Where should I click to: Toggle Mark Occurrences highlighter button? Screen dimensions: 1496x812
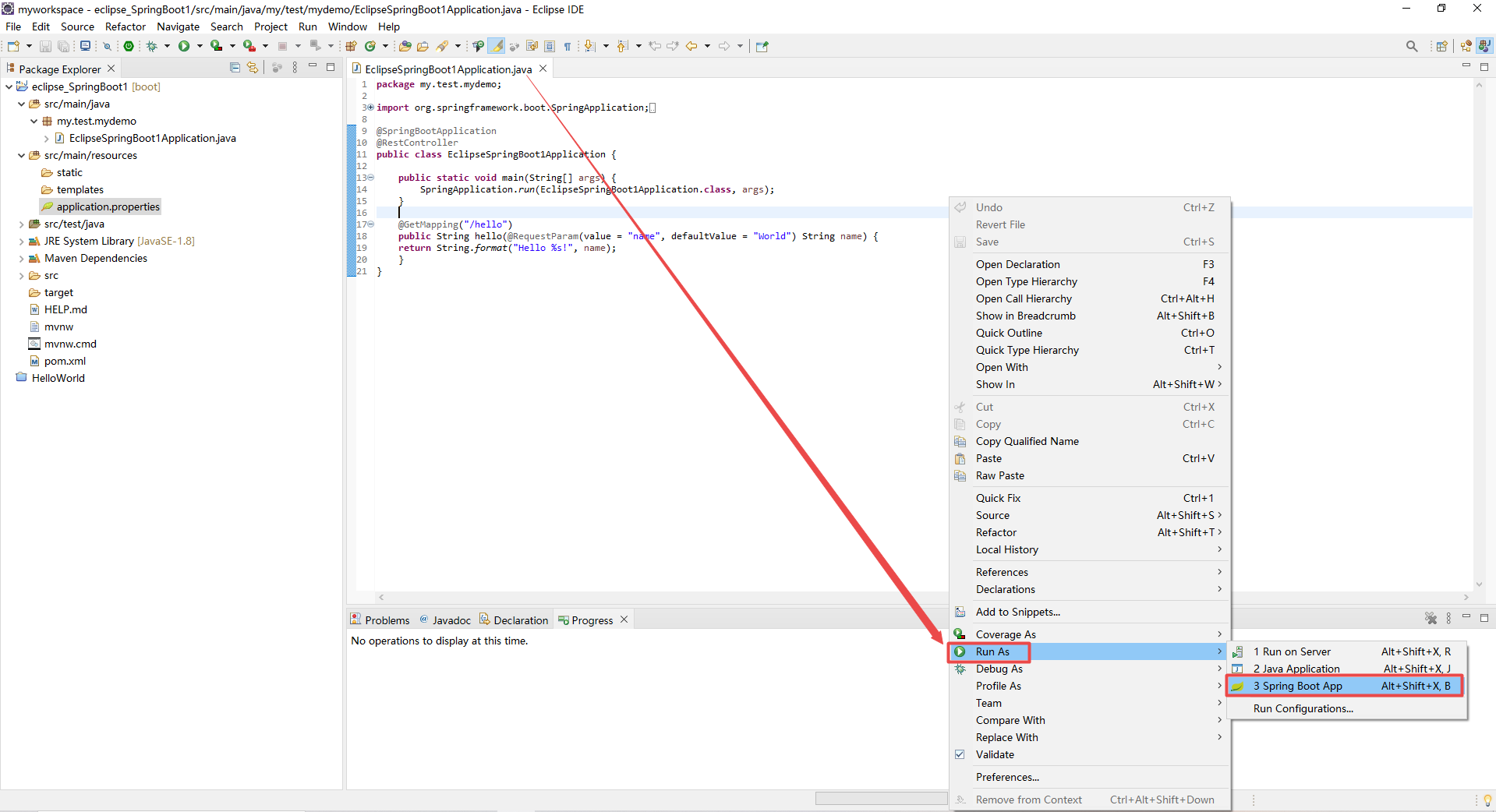tap(497, 46)
